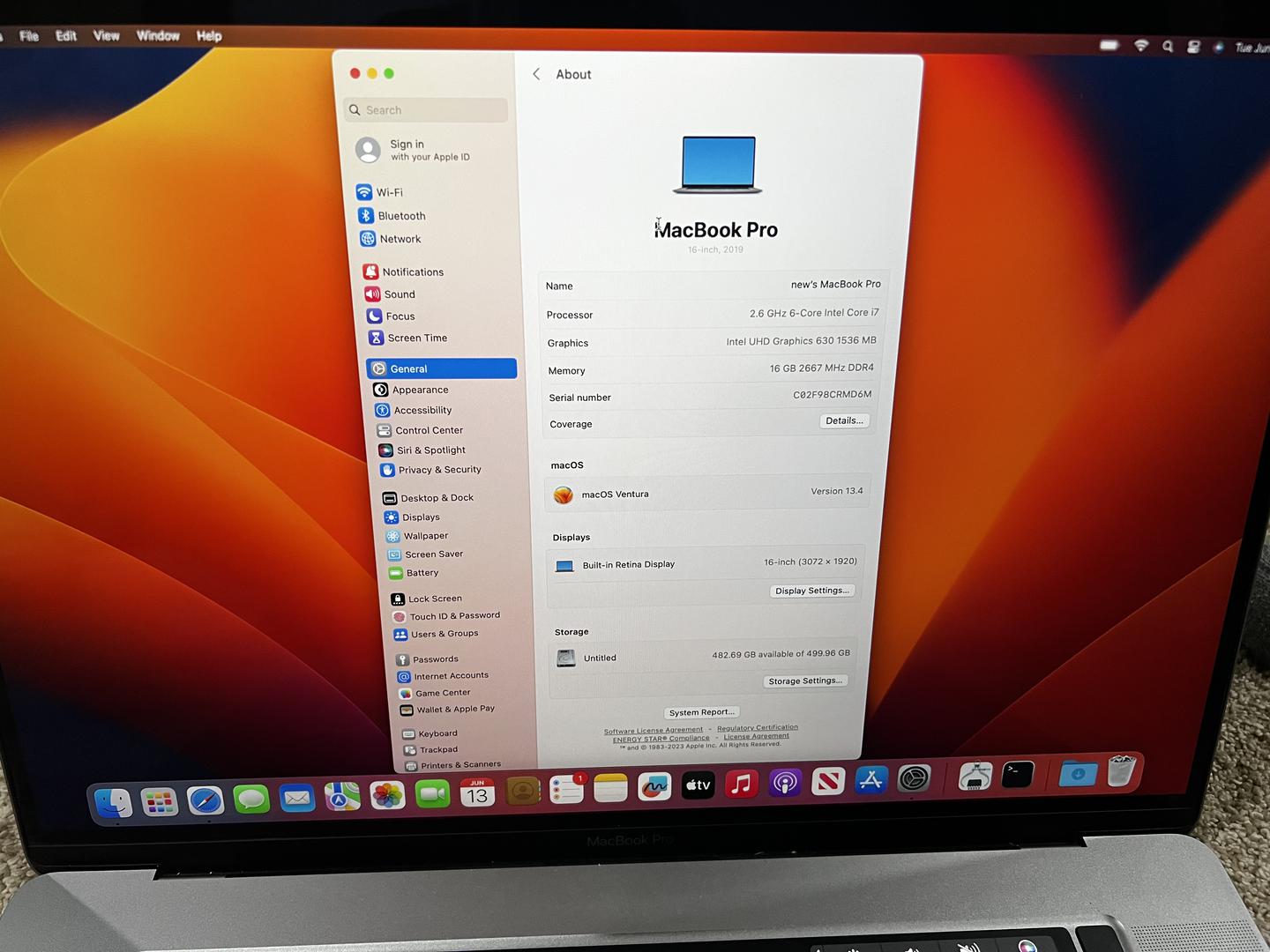Open the Window menu
Screen dimensions: 1270x952
(x=159, y=36)
